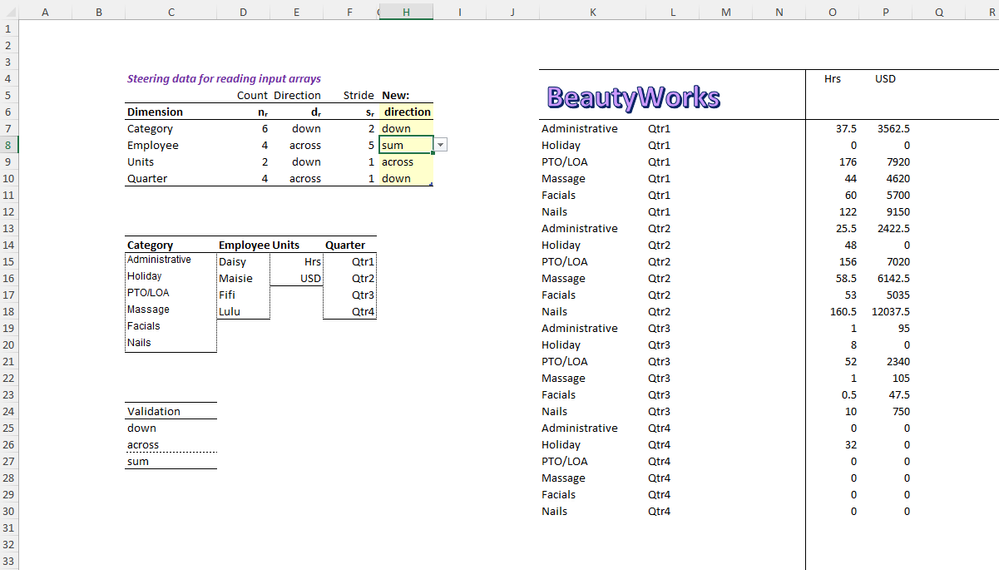This screenshot has width=999, height=570.
Task: Select 'Holiday' in the Category list
Action: (145, 276)
